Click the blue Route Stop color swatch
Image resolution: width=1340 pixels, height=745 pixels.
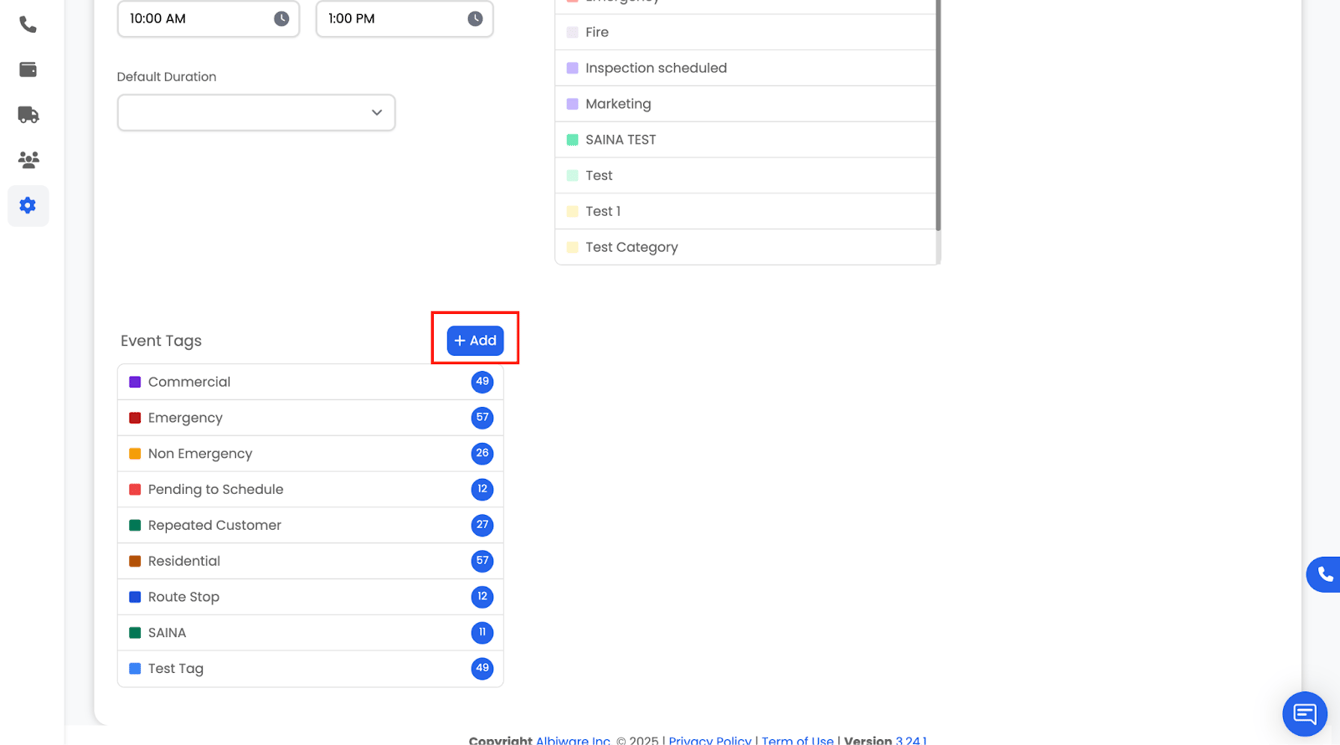point(135,597)
